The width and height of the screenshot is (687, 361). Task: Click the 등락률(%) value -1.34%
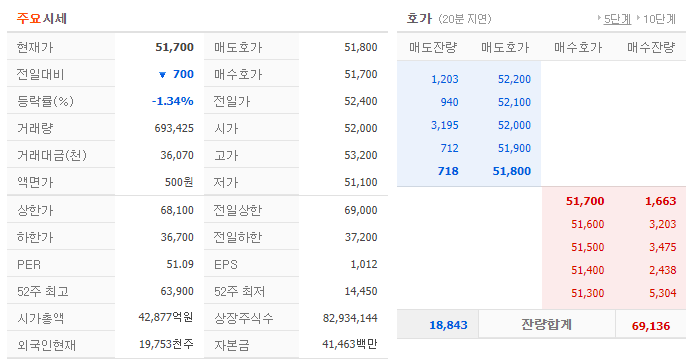[173, 101]
